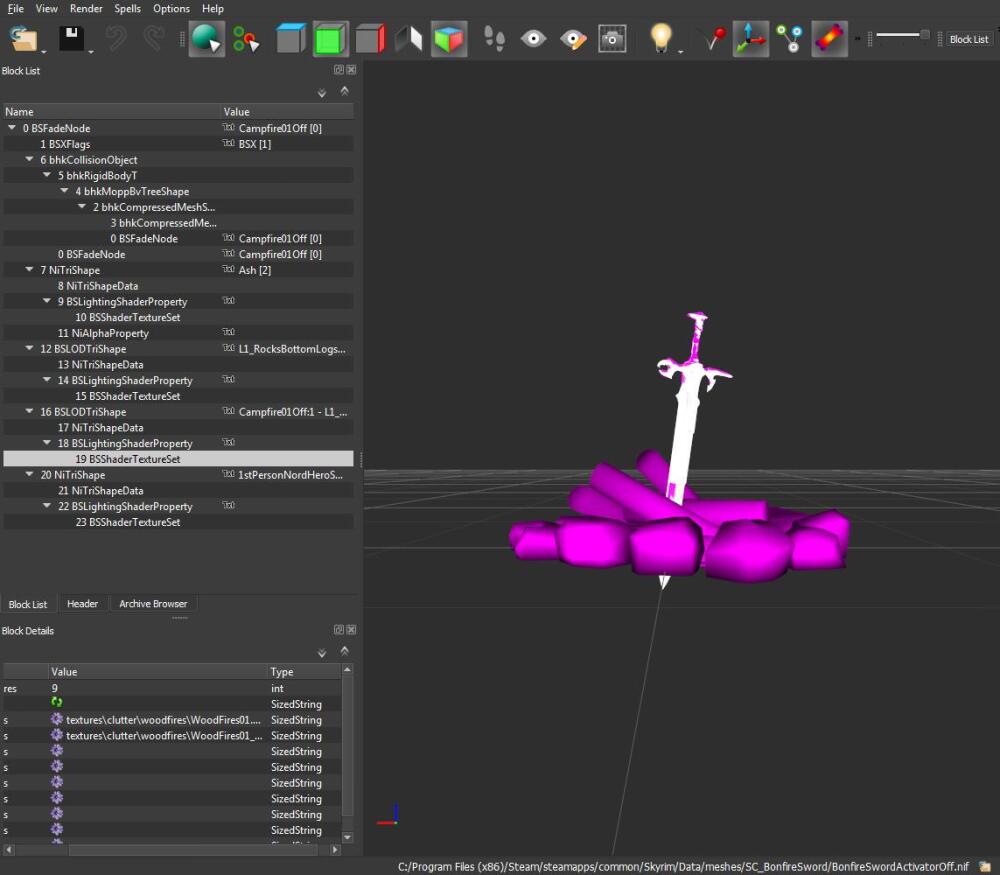Image resolution: width=1000 pixels, height=875 pixels.
Task: Open dropdown arrow next to light bulb
Action: click(x=680, y=52)
